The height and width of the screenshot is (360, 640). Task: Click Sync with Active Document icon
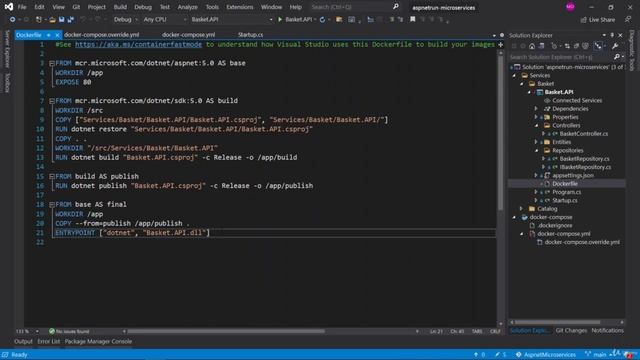(567, 46)
